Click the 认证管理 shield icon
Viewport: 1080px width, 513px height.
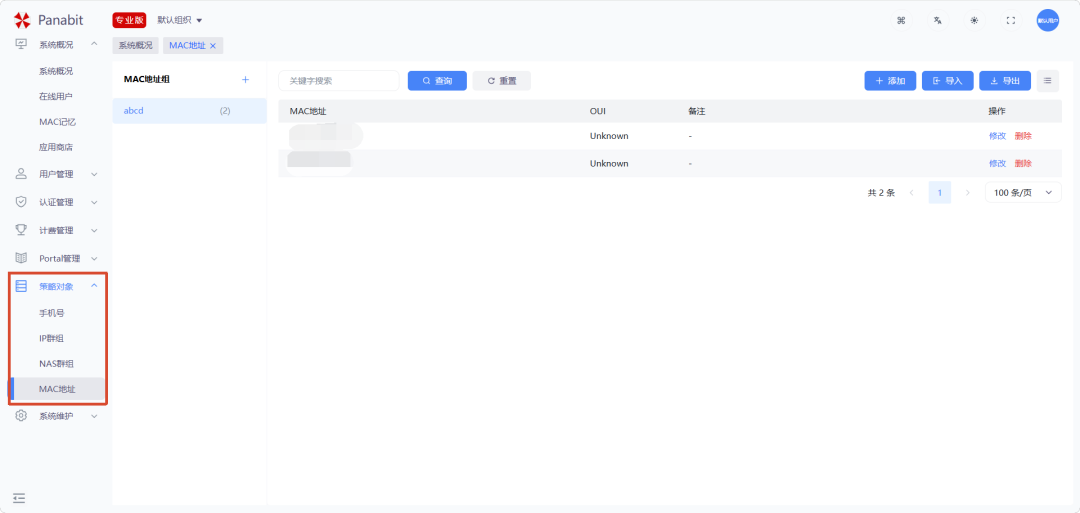(21, 202)
